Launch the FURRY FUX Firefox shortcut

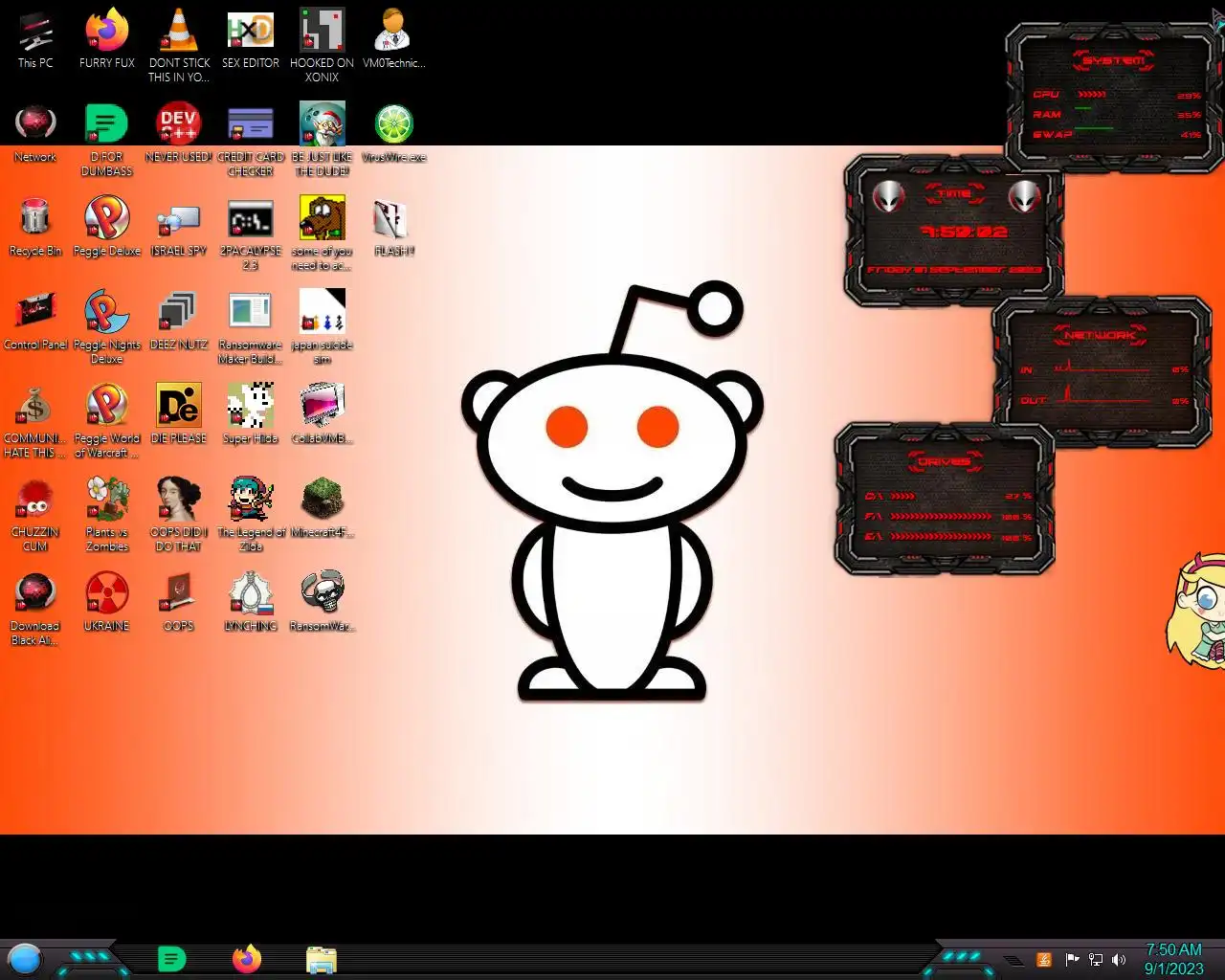point(107,39)
